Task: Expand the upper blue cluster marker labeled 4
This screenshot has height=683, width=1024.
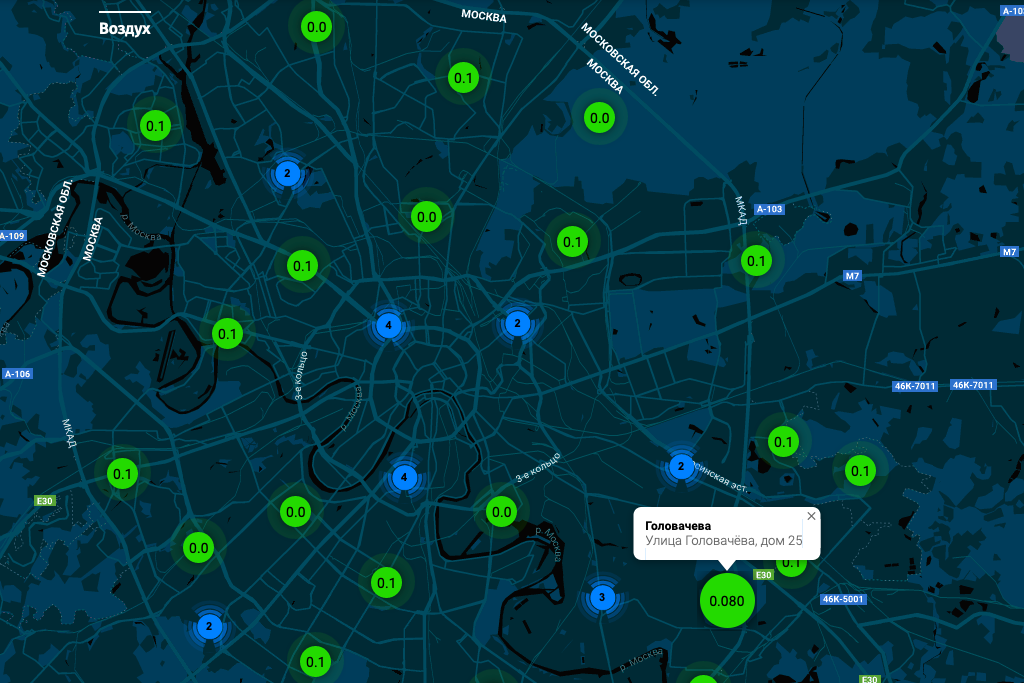Action: 389,325
